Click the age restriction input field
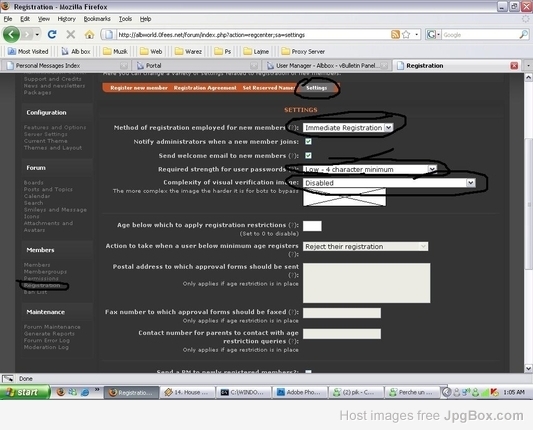Screen dimensions: 533x430 coord(312,226)
